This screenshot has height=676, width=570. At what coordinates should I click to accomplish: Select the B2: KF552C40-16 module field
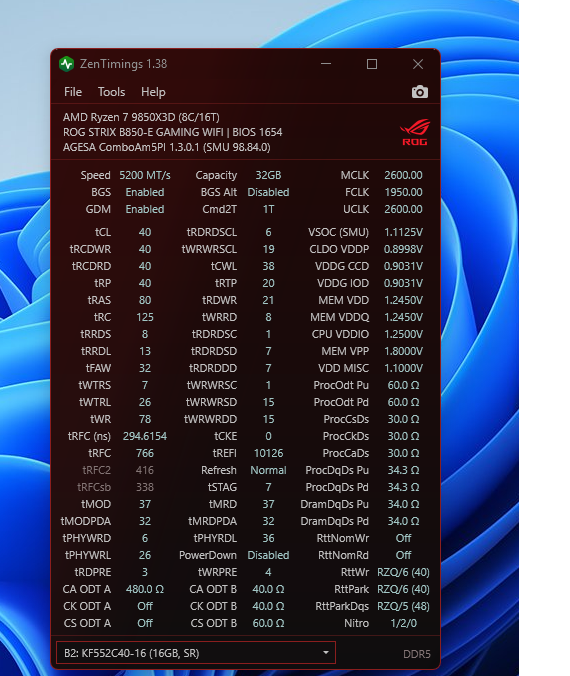[x=196, y=653]
